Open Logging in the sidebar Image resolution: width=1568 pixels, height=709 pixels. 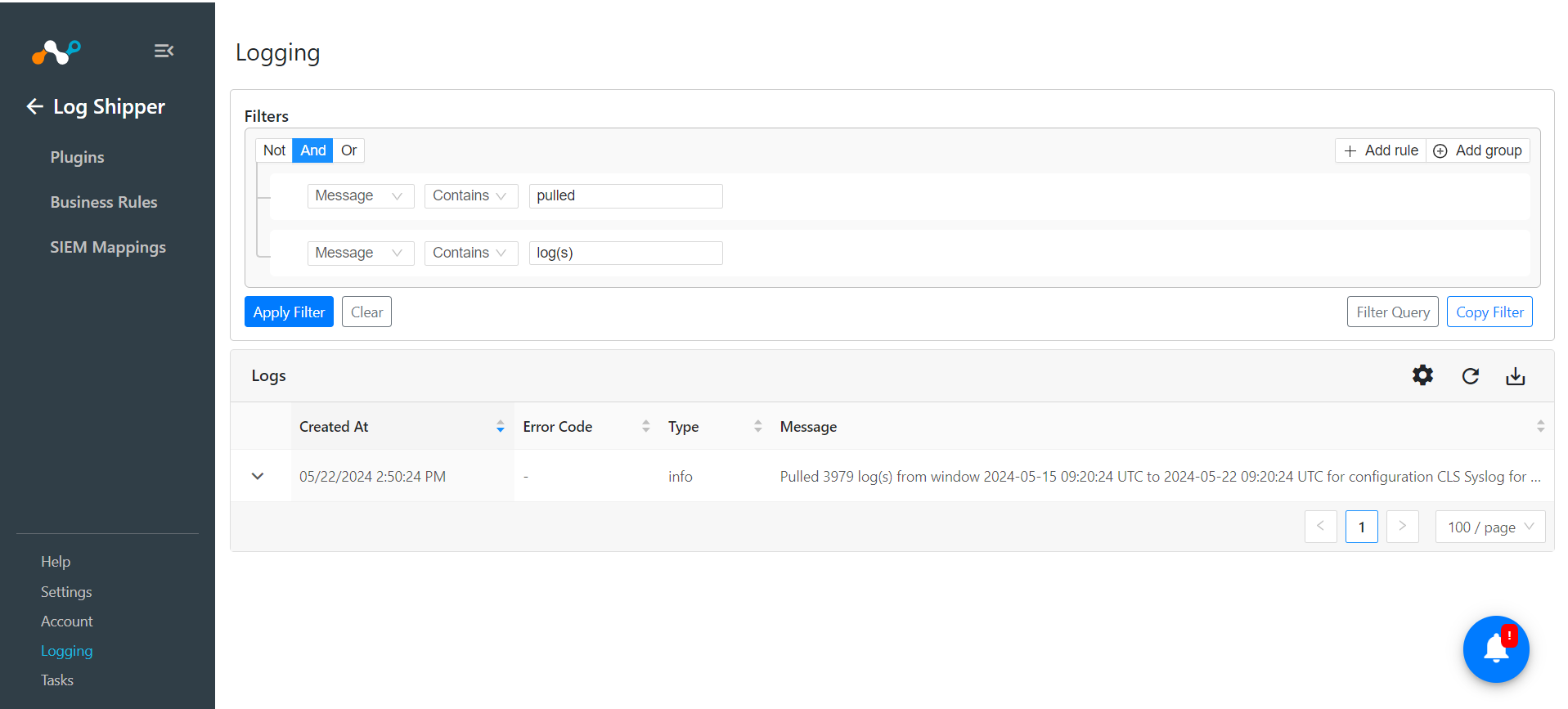tap(67, 651)
